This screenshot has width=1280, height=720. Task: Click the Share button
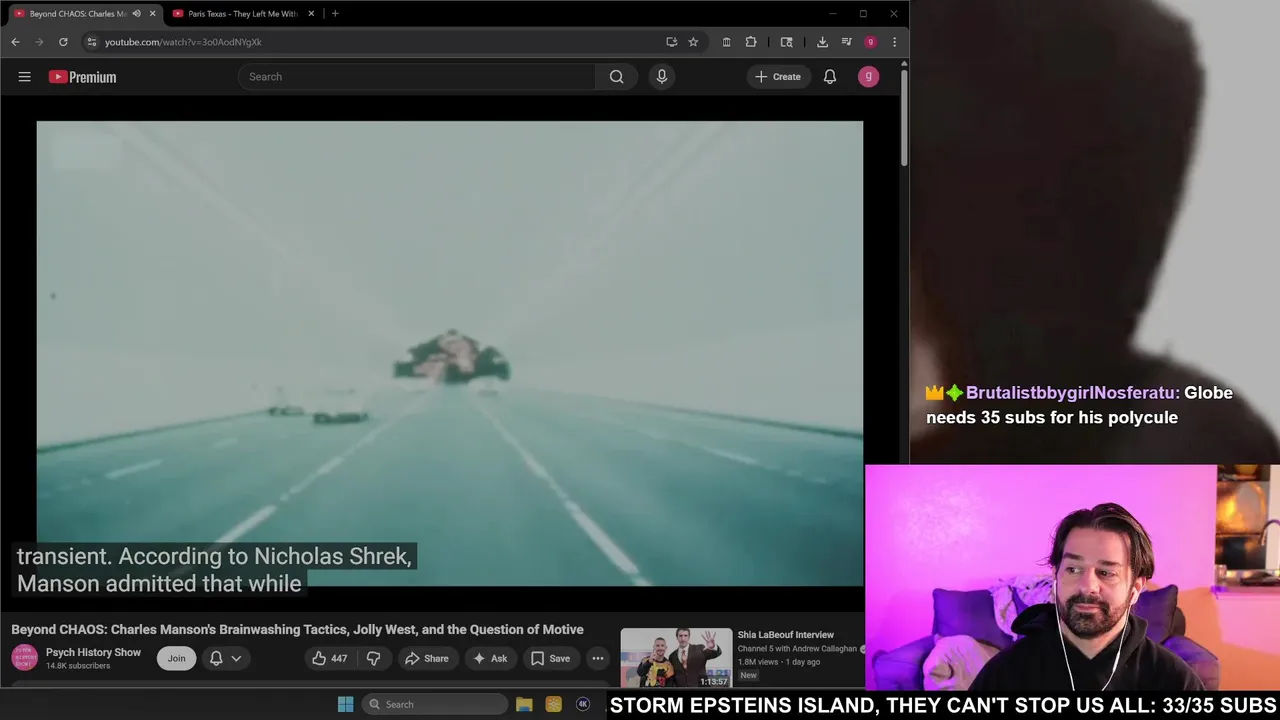[x=426, y=658]
